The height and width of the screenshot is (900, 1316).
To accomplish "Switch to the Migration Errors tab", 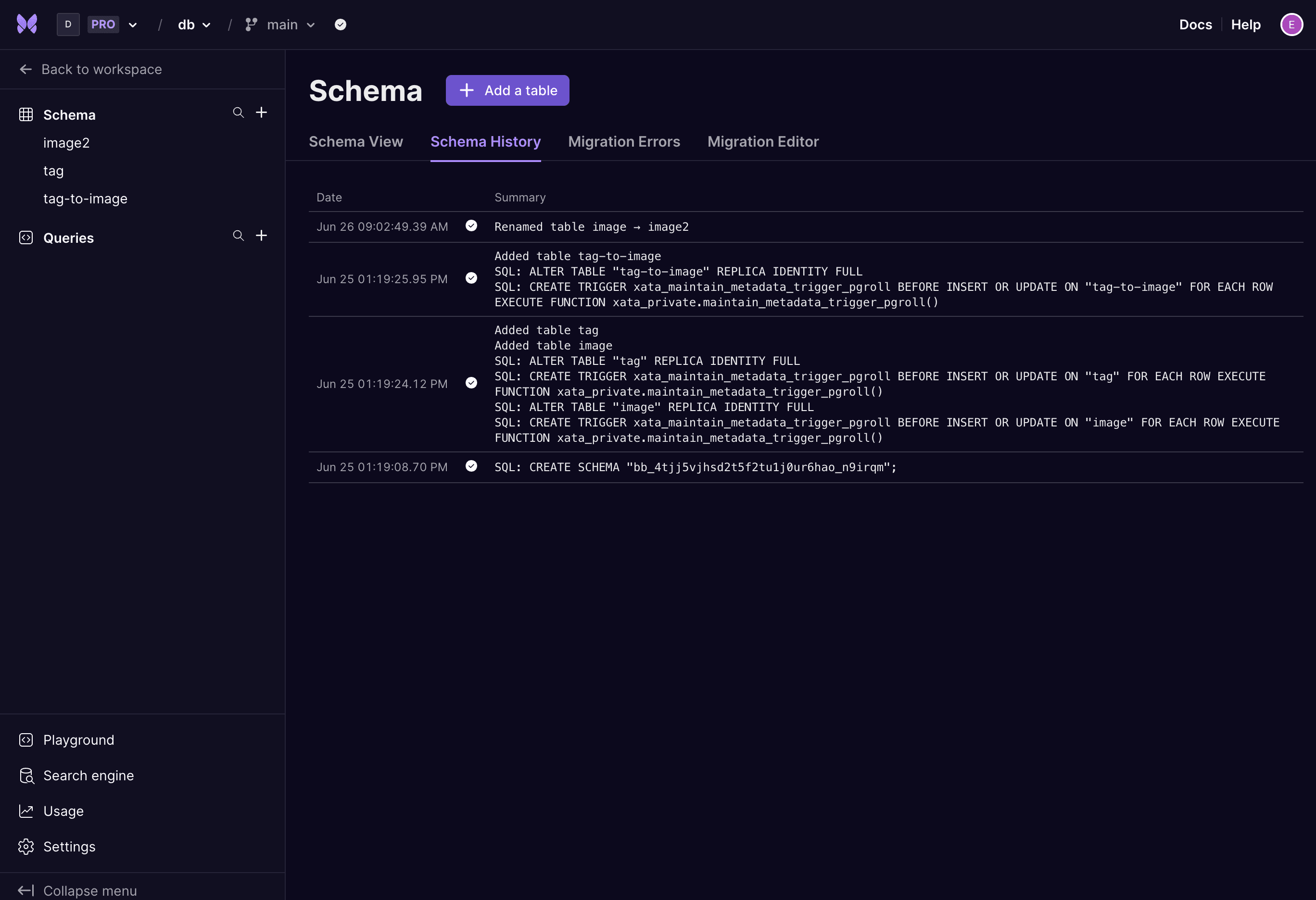I will 624,141.
